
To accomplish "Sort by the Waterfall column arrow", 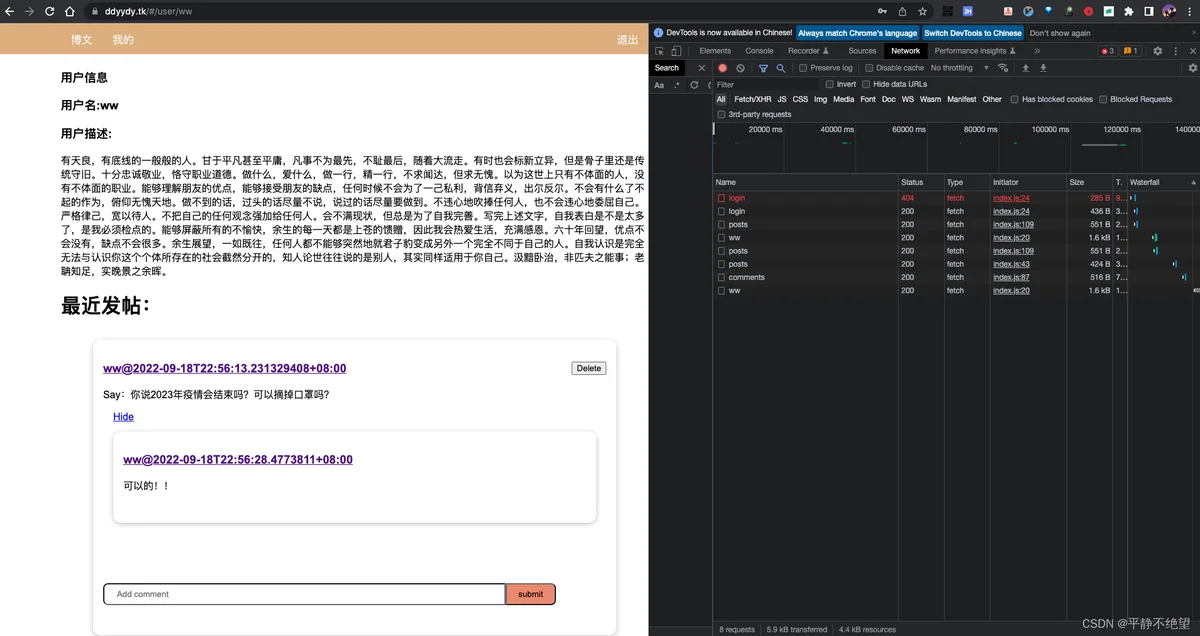I will click(1193, 183).
